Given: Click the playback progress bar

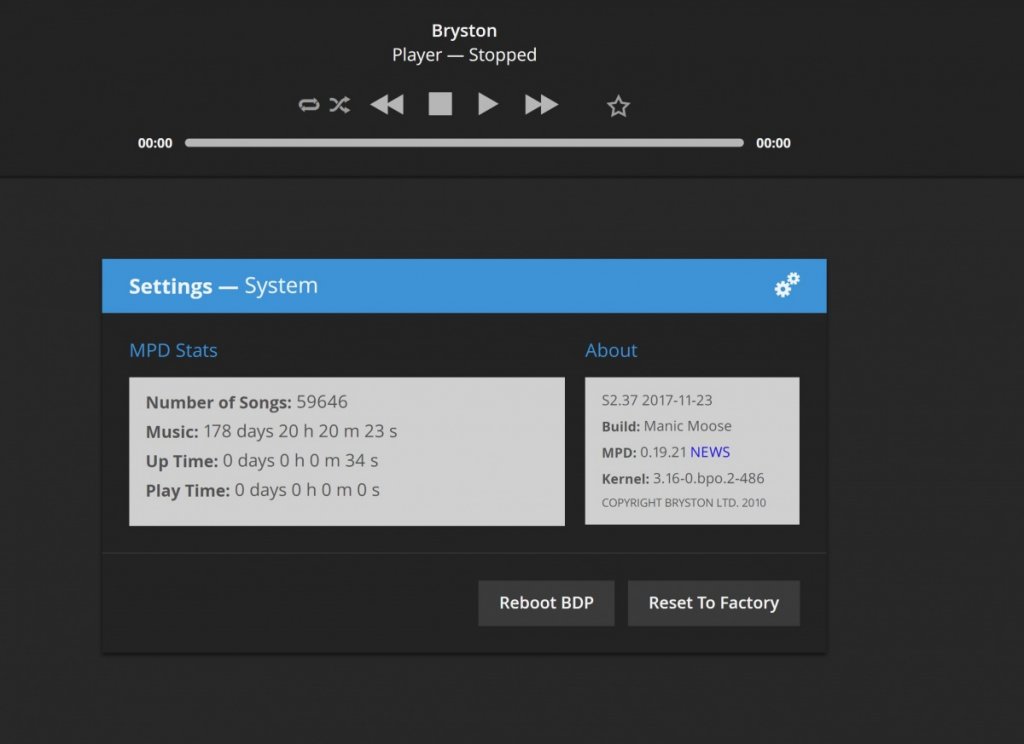Looking at the screenshot, I should point(464,142).
